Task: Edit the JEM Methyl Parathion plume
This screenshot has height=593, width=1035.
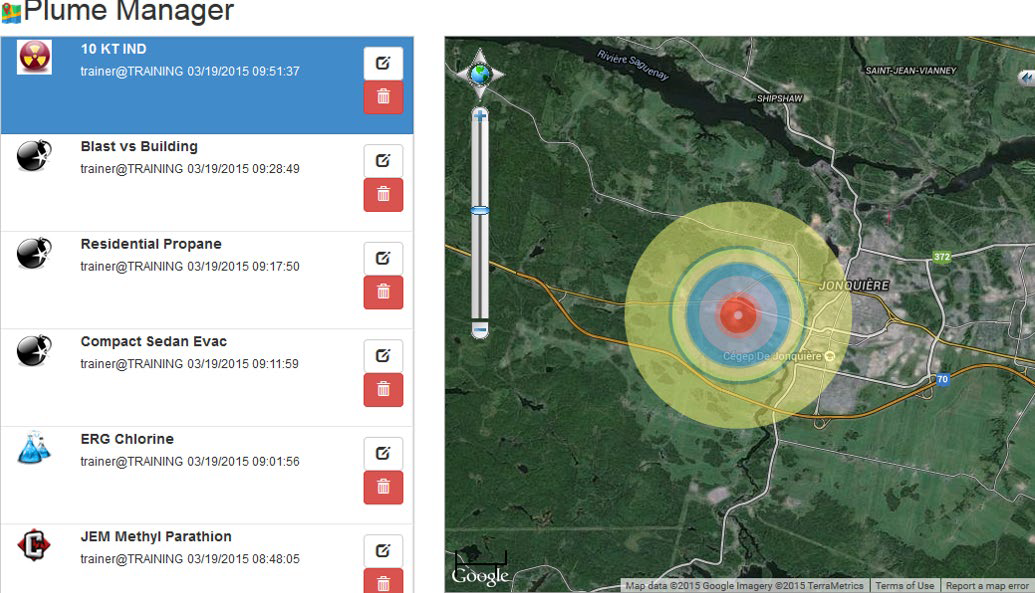Action: 383,551
